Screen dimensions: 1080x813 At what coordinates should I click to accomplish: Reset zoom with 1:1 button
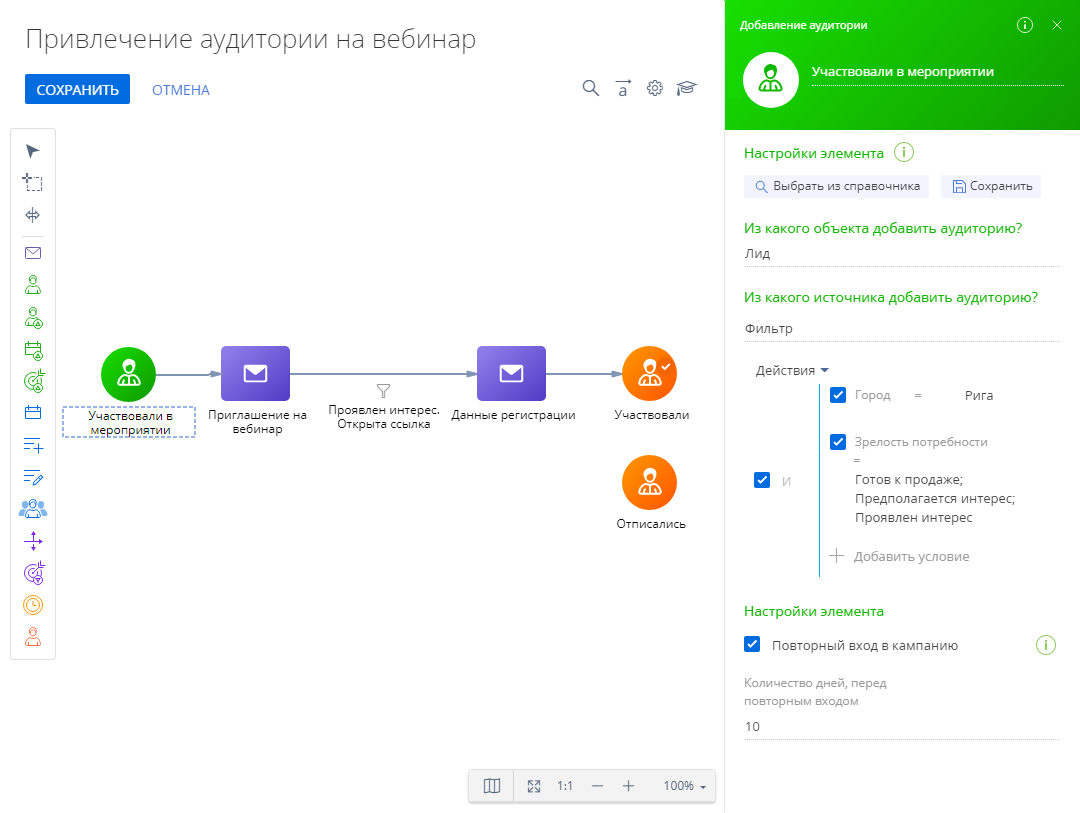click(565, 786)
